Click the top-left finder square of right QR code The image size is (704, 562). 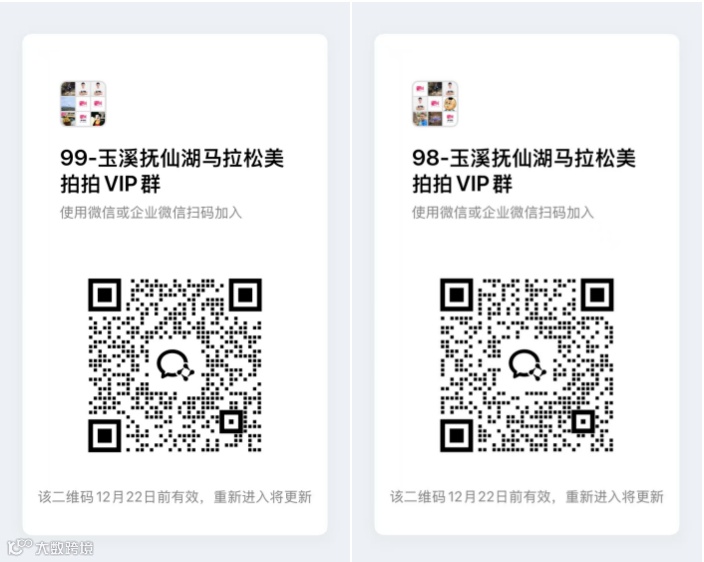click(x=457, y=295)
